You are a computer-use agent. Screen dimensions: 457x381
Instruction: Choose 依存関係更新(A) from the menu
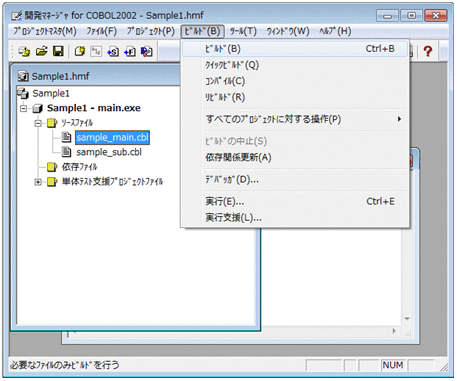coord(295,157)
